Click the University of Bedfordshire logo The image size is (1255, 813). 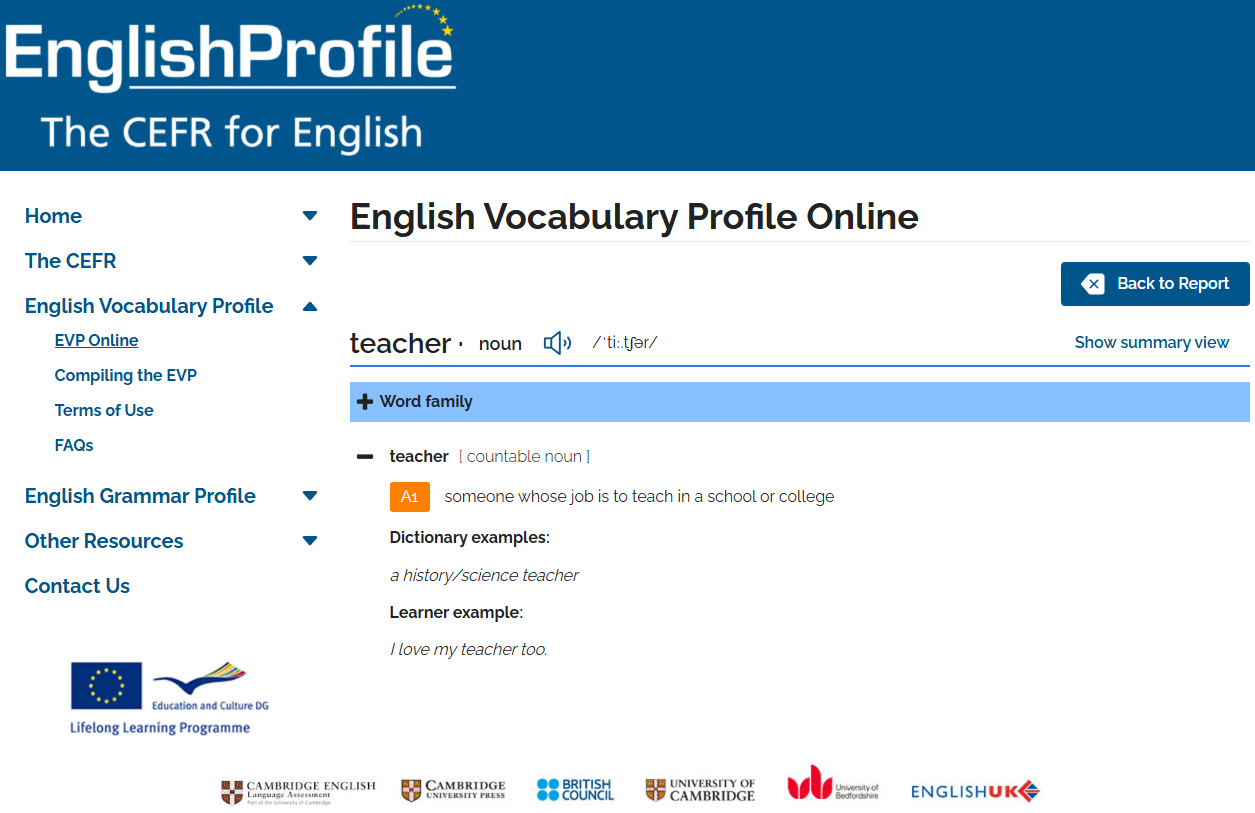coord(834,789)
